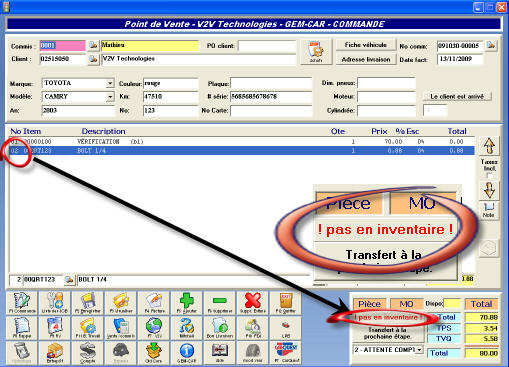Click the PDF export icon
The width and height of the screenshot is (509, 367).
(253, 328)
